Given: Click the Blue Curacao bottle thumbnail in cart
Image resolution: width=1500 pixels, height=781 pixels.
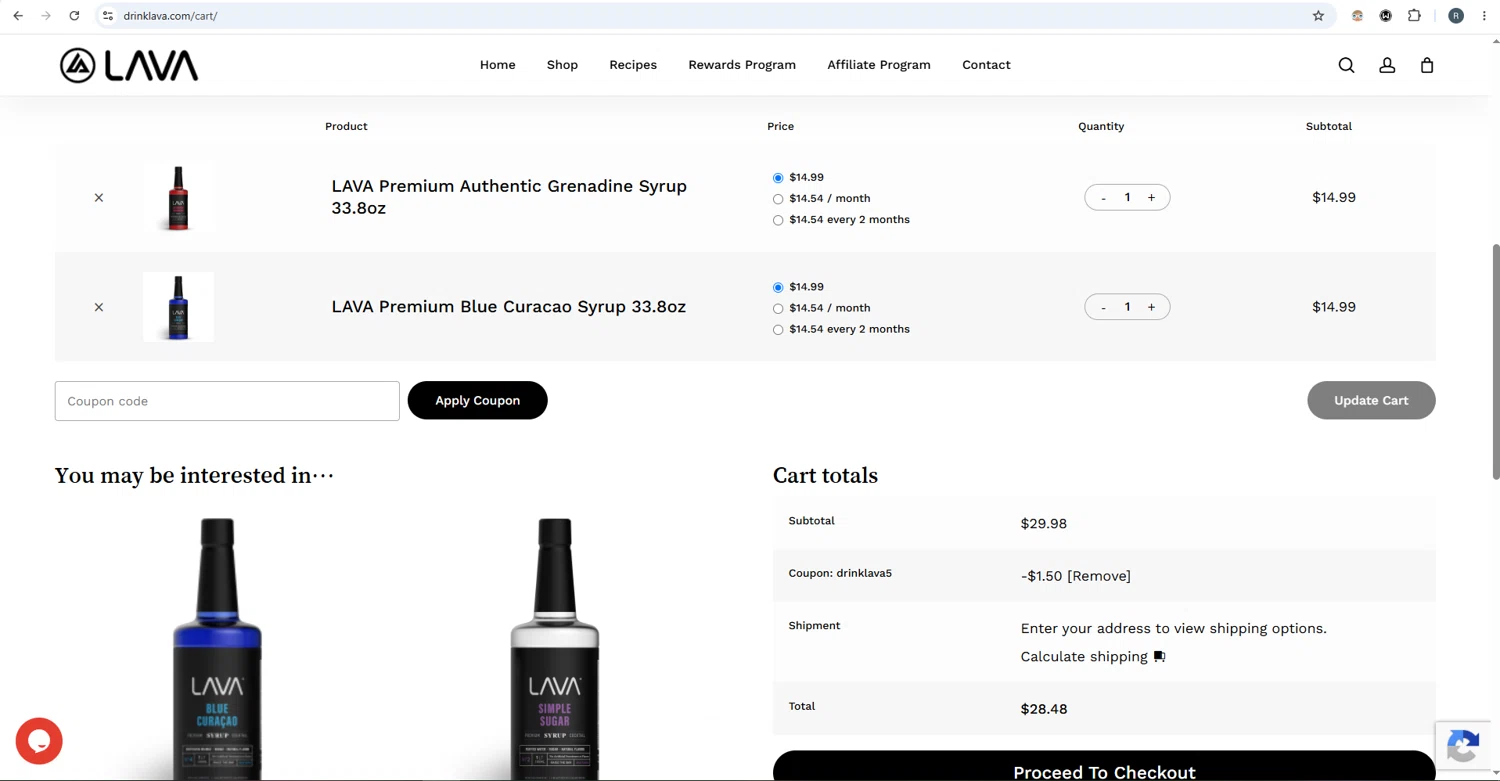Looking at the screenshot, I should (x=178, y=307).
